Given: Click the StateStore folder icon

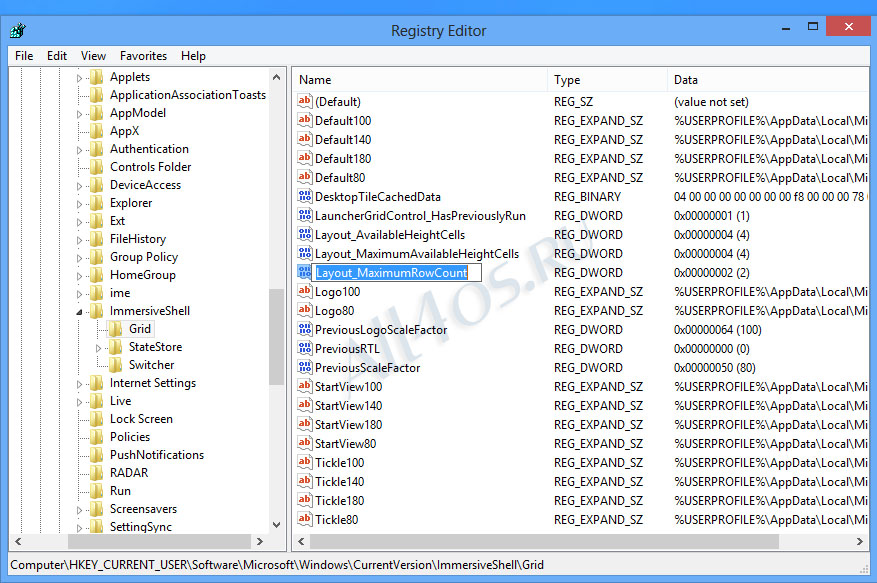Looking at the screenshot, I should tap(116, 346).
